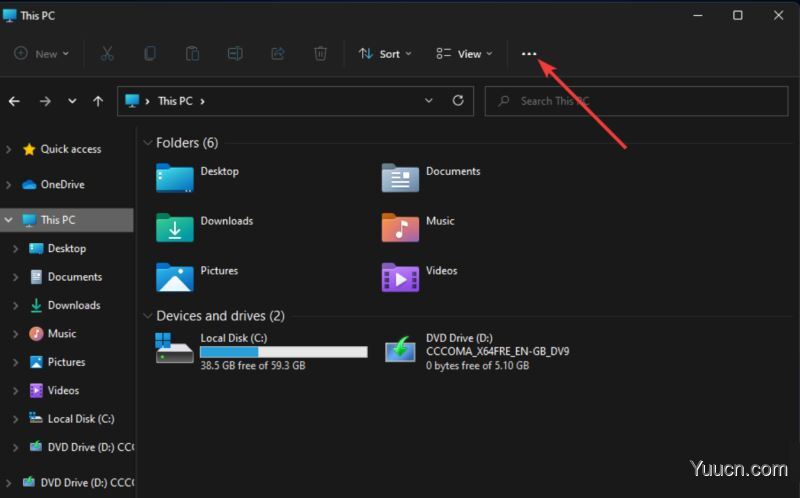Select the Videos folder icon in main pane
This screenshot has height=498, width=800.
coord(401,277)
